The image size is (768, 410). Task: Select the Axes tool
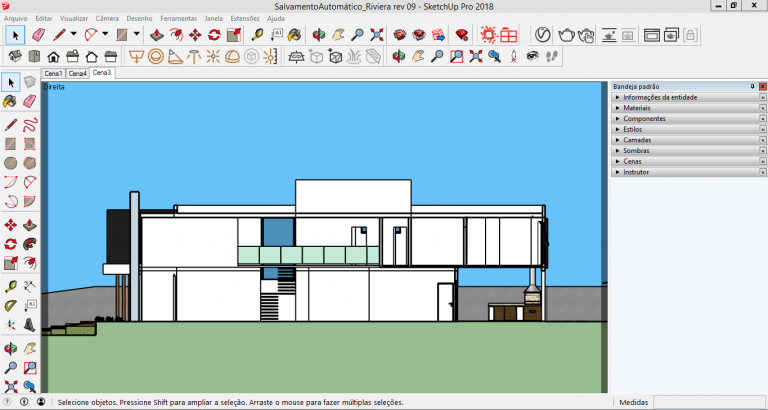[11, 324]
